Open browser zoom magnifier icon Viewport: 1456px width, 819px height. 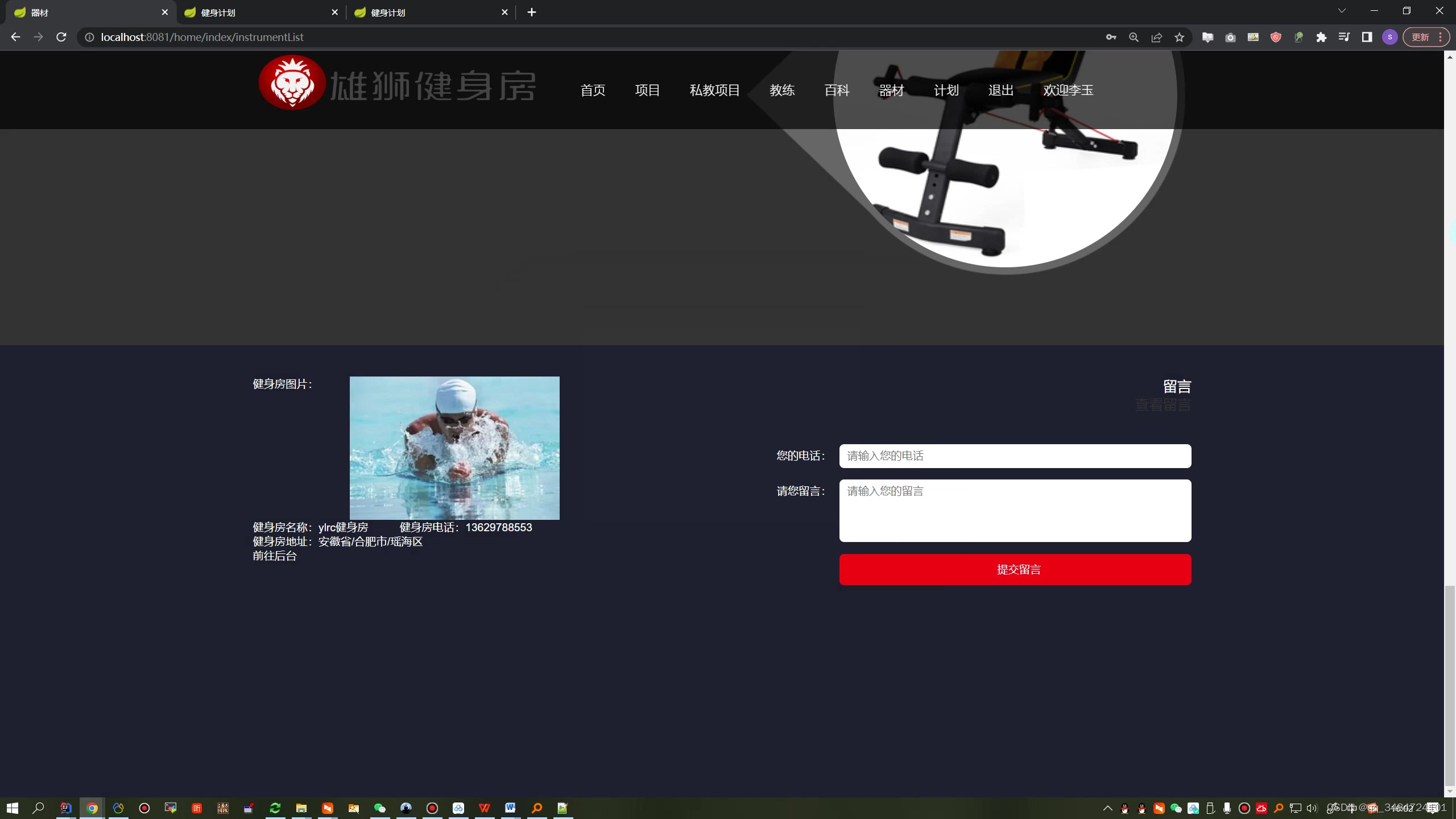click(1134, 37)
